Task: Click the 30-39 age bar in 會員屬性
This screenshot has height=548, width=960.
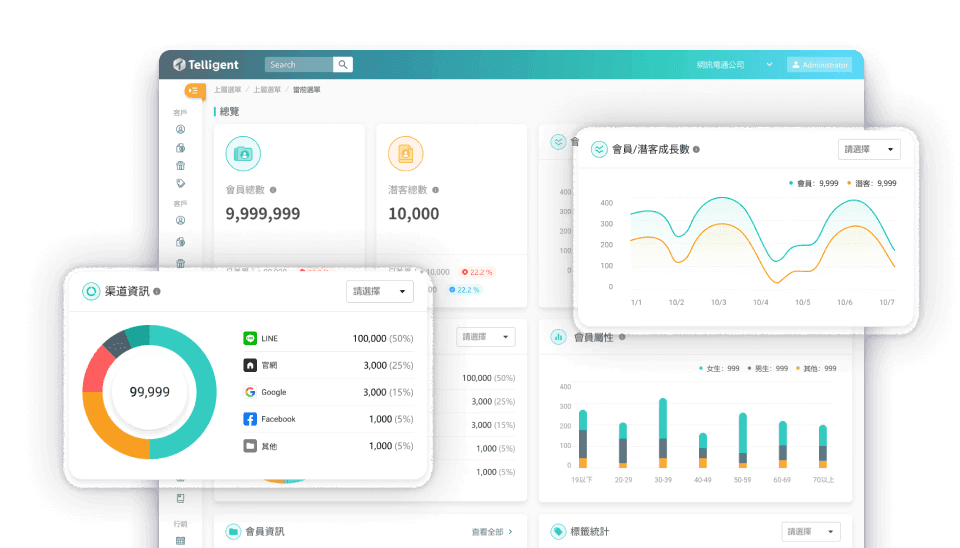Action: [663, 433]
